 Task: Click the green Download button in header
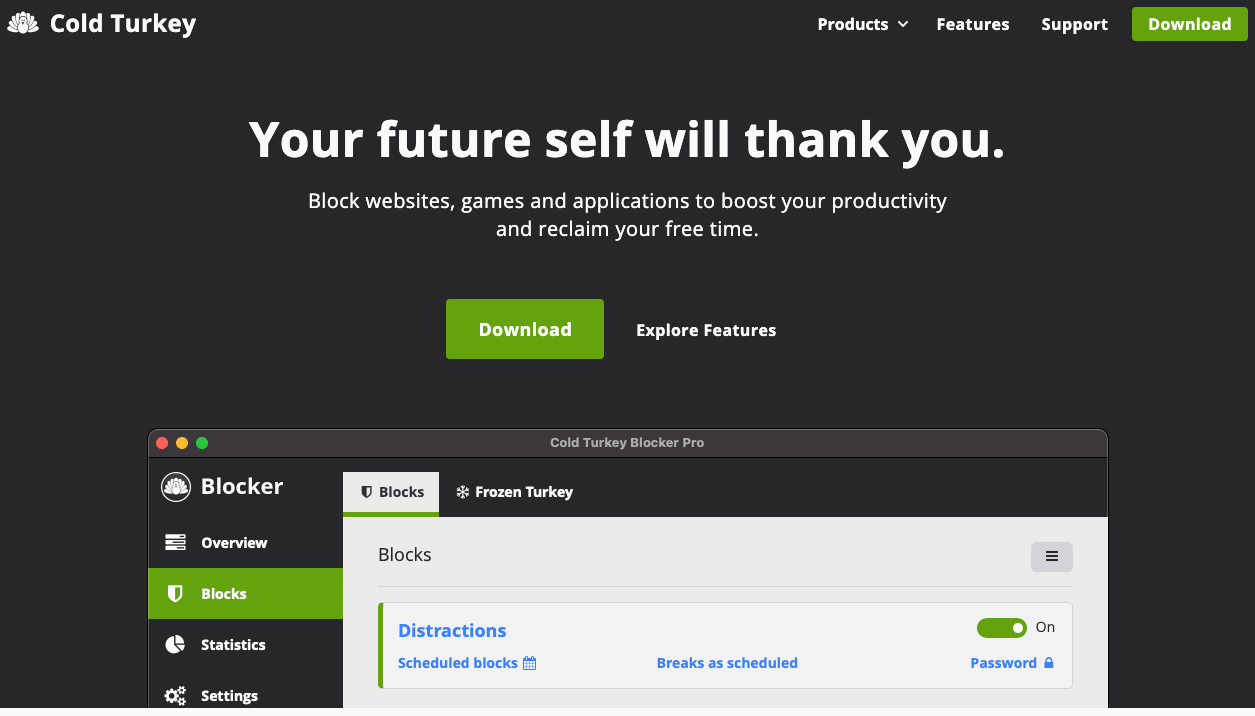point(1189,24)
